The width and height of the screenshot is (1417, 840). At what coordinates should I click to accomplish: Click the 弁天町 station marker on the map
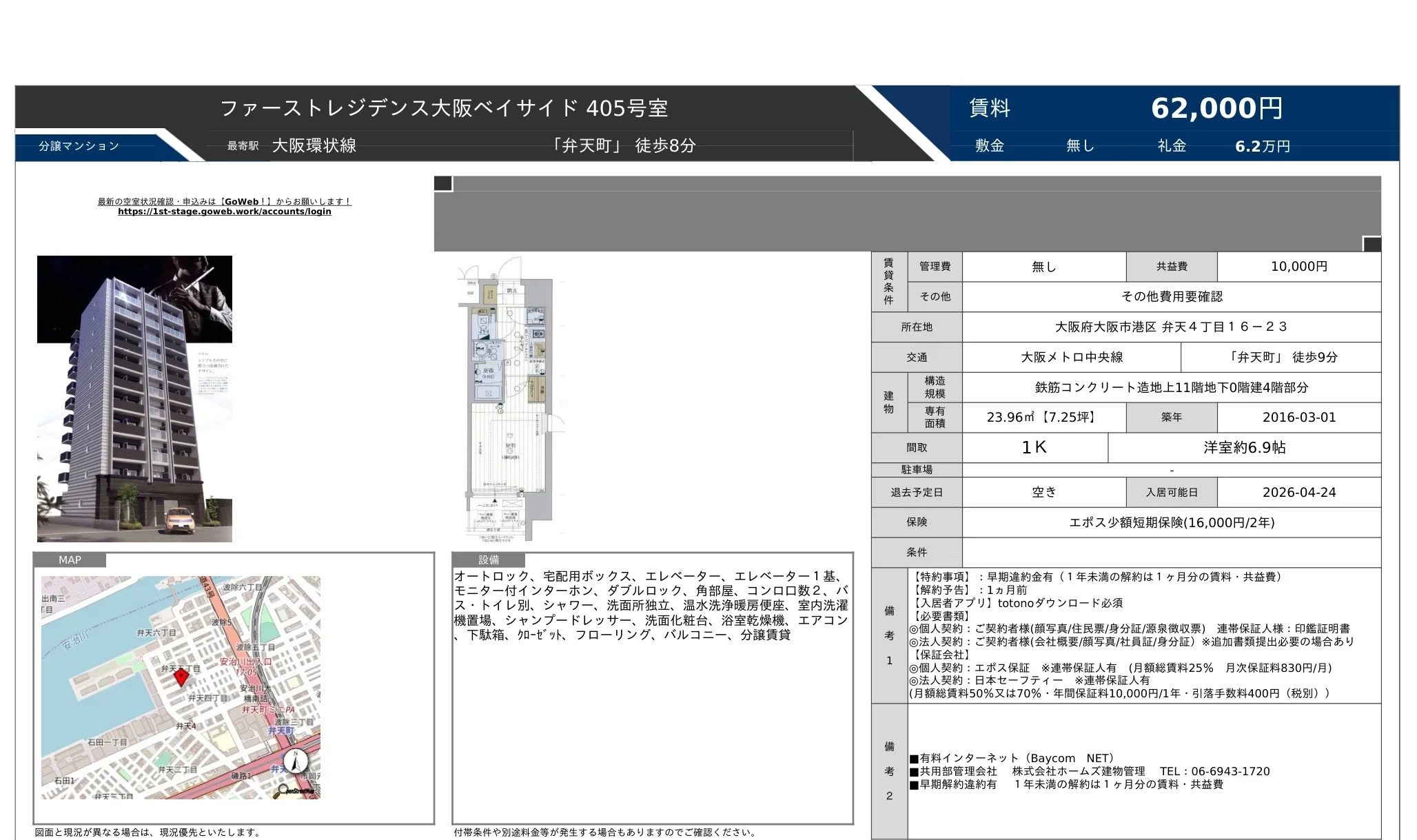(282, 732)
